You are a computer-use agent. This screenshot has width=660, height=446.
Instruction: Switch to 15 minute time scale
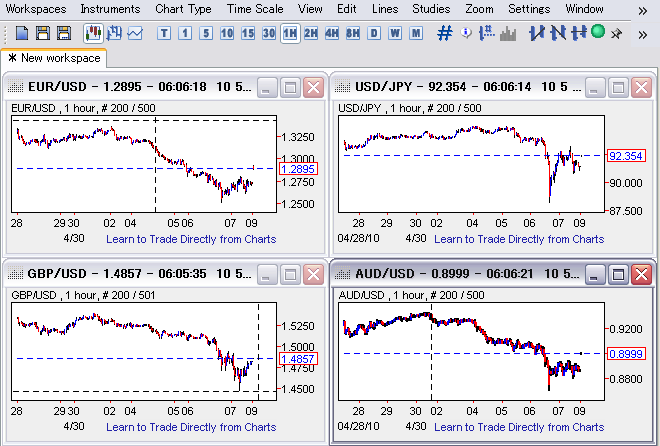[x=248, y=33]
